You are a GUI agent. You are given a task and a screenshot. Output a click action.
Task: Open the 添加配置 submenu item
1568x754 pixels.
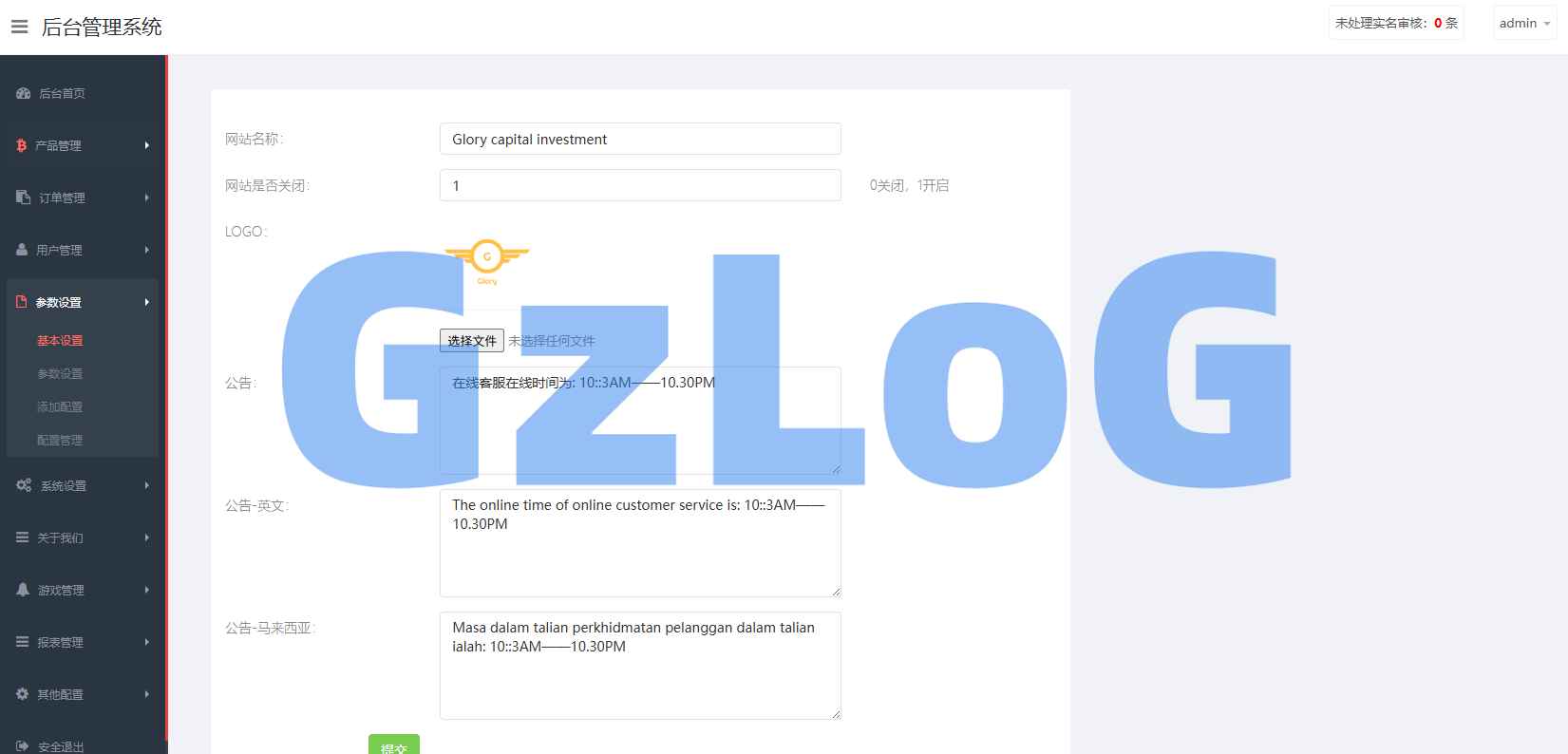(60, 407)
